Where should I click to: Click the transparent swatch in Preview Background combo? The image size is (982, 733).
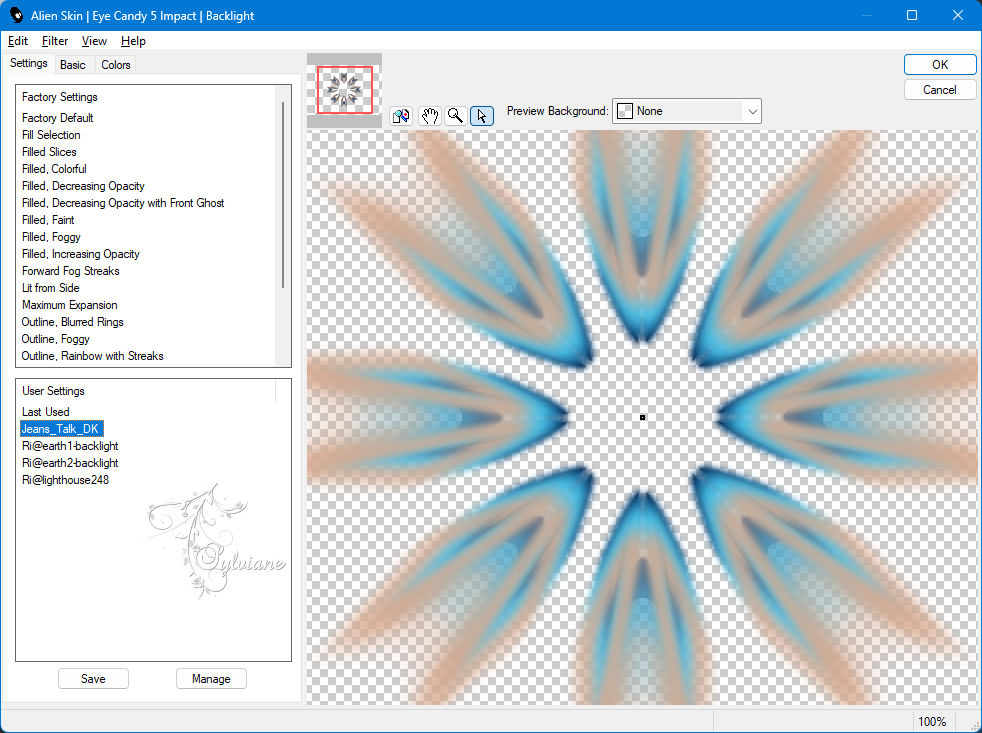coord(624,111)
